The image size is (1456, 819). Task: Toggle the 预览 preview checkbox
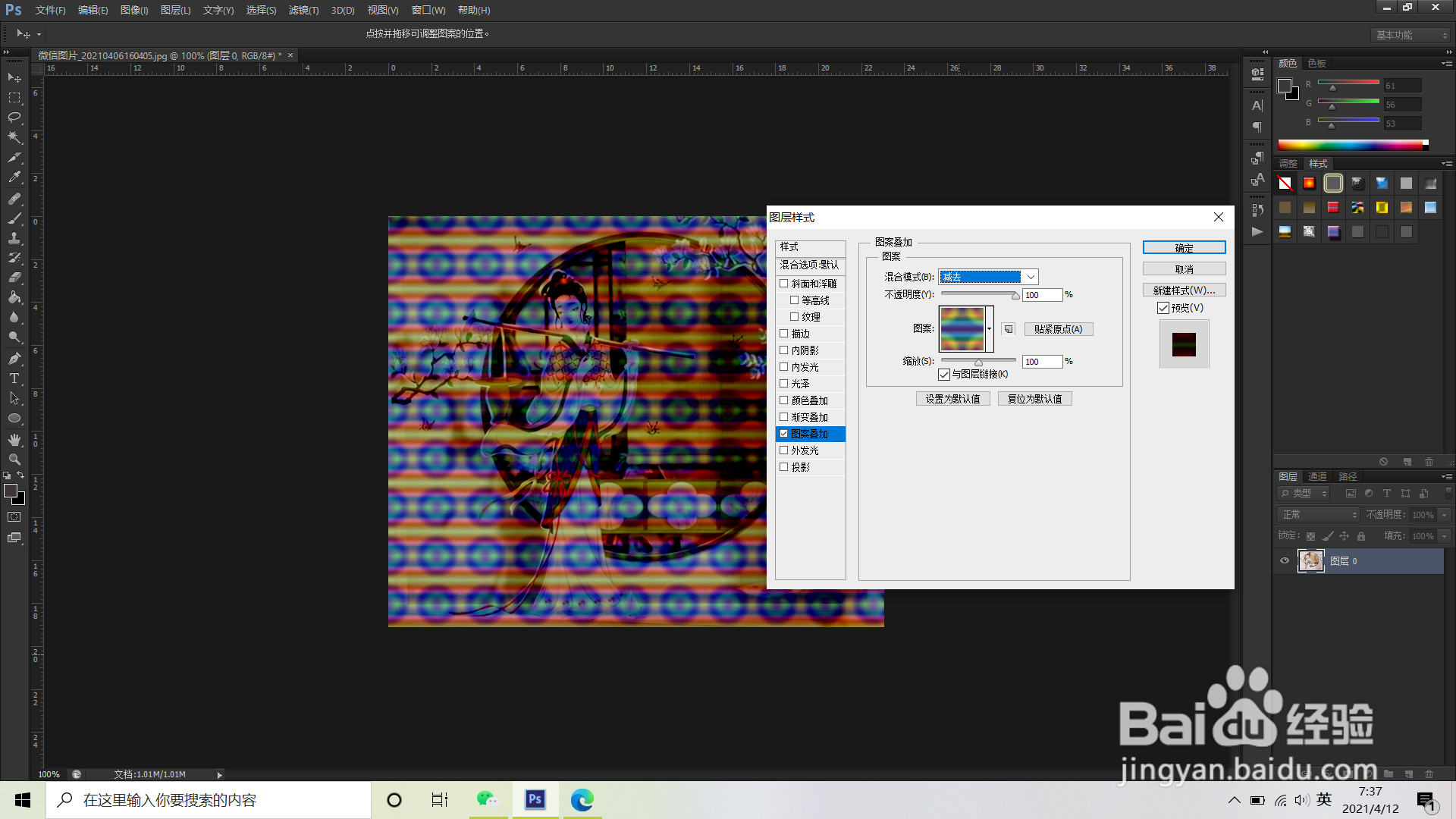point(1163,308)
